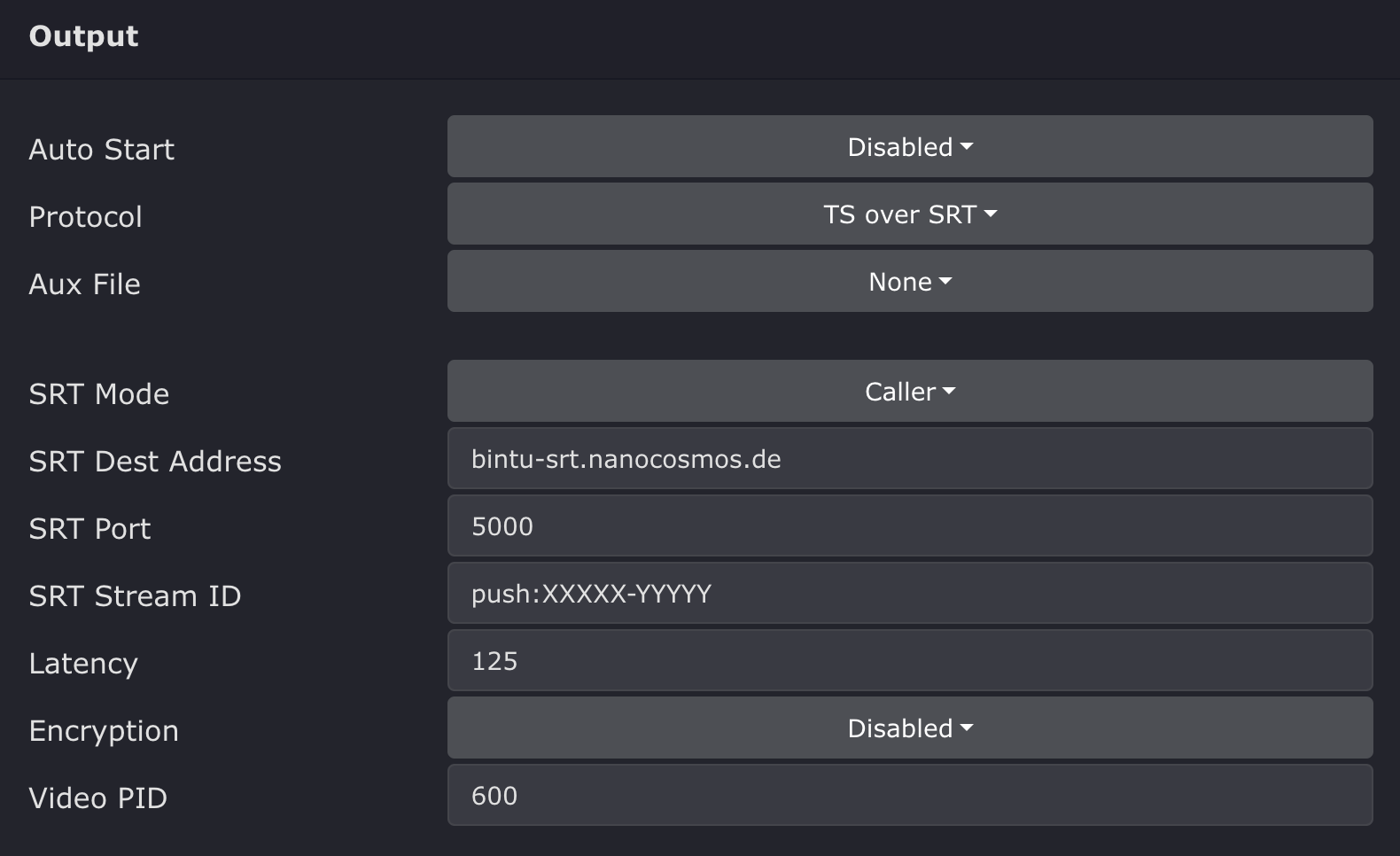Open the Auto Start dropdown

[910, 147]
